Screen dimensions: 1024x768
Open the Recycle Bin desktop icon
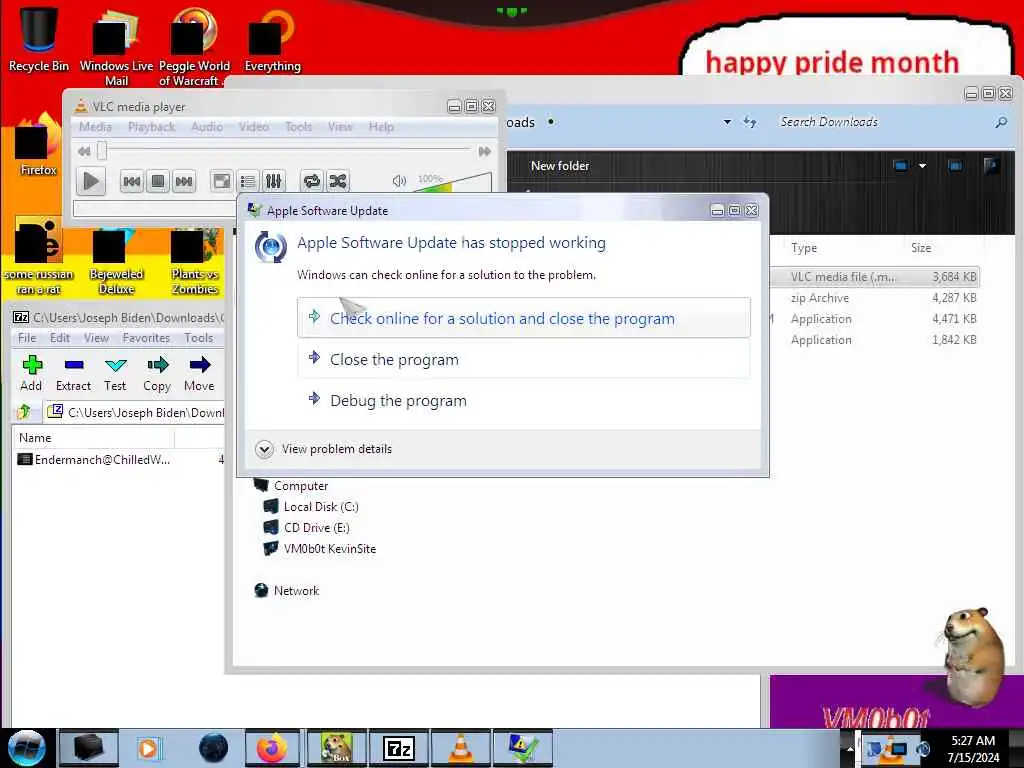tap(39, 38)
